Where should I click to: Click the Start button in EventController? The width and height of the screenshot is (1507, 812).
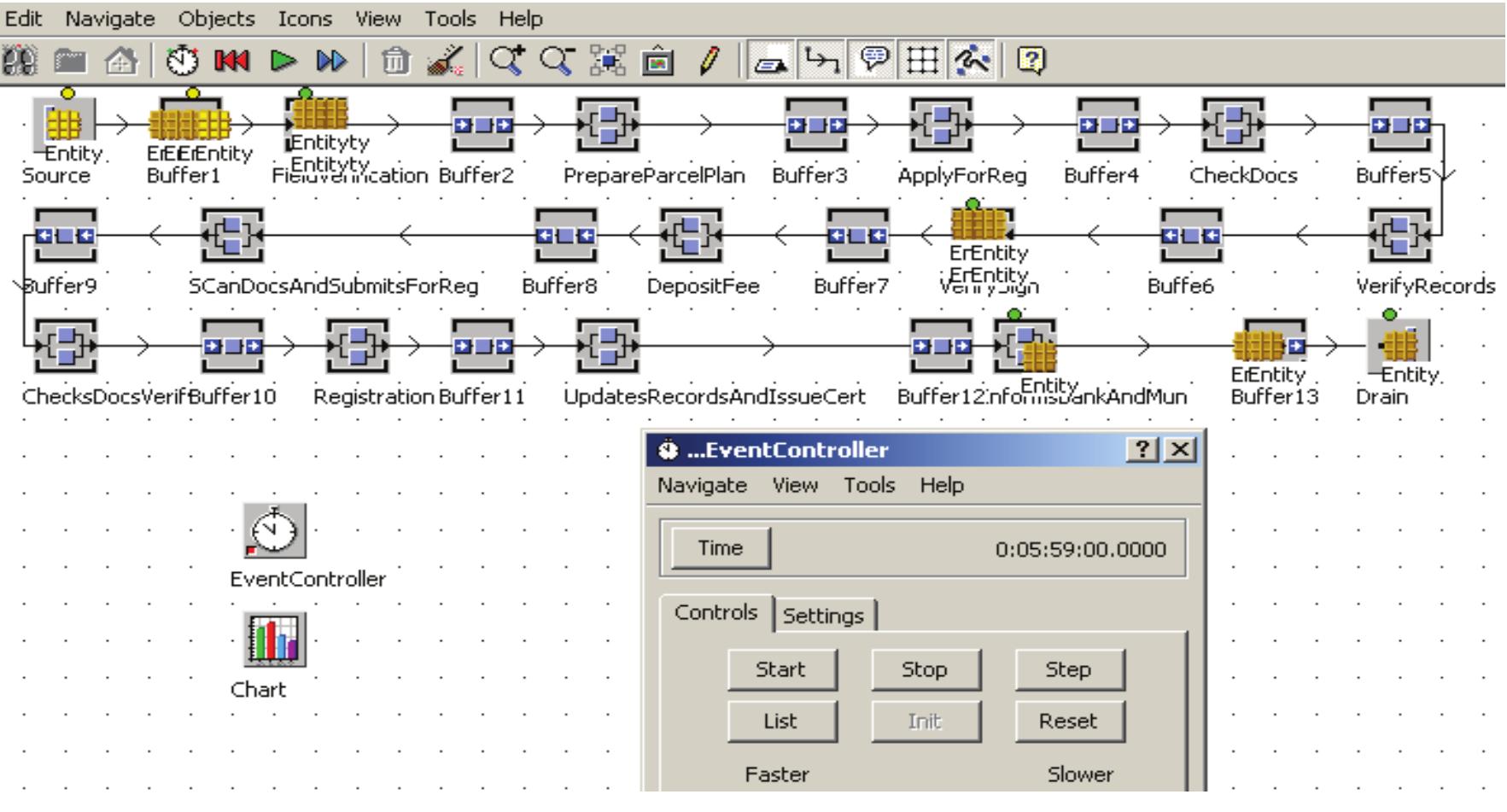781,669
